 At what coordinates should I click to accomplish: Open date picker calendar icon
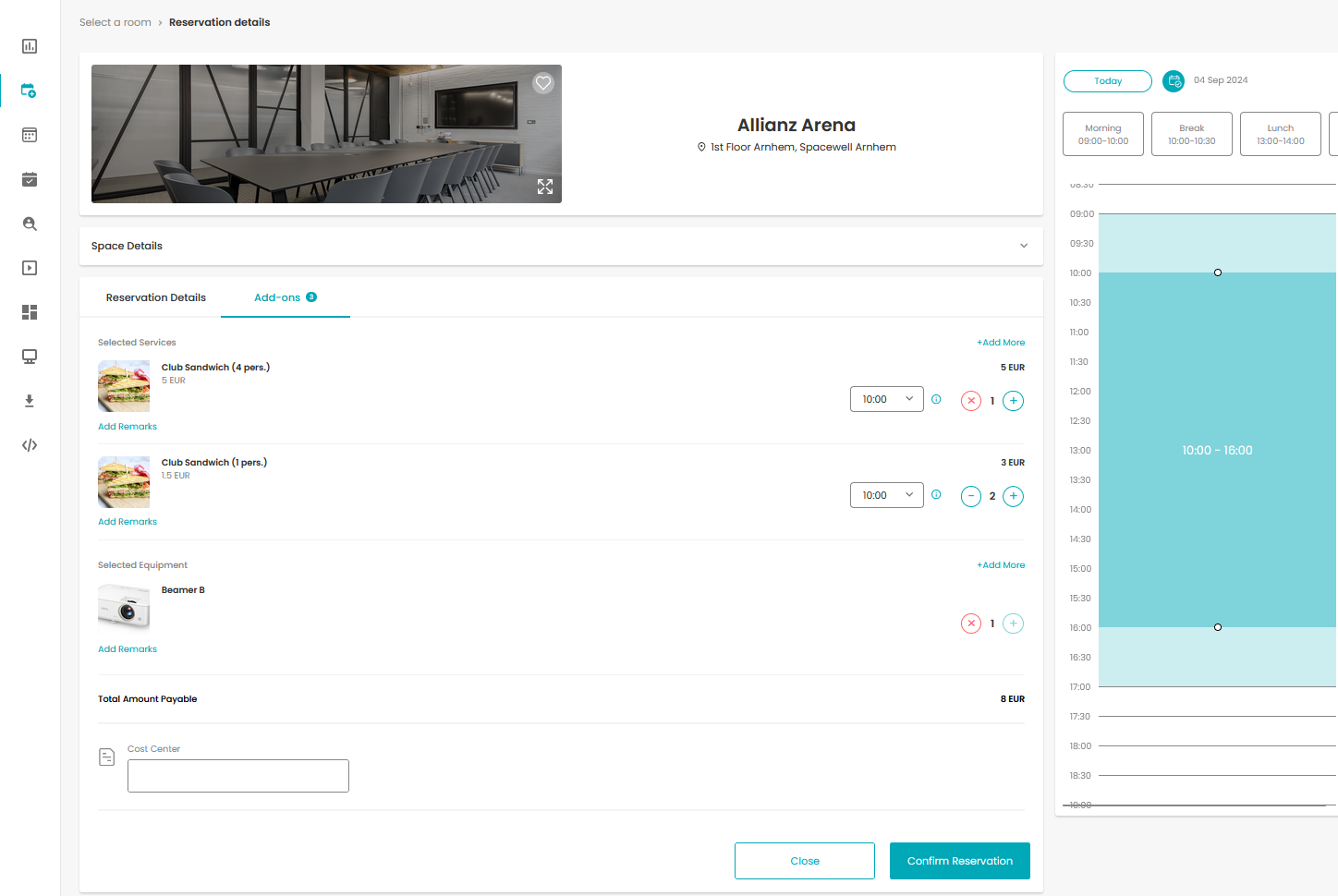click(1174, 81)
